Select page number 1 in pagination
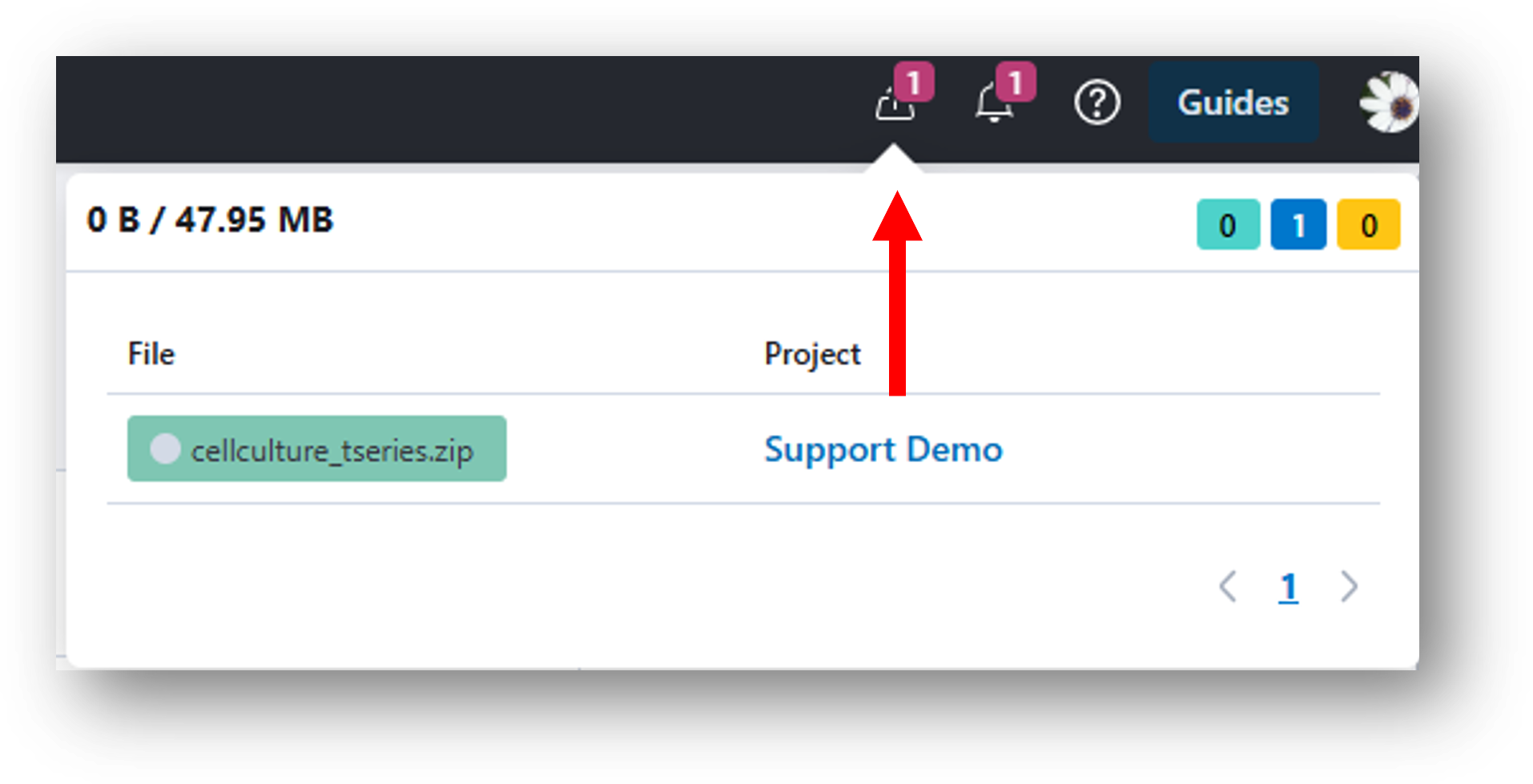 tap(1288, 587)
